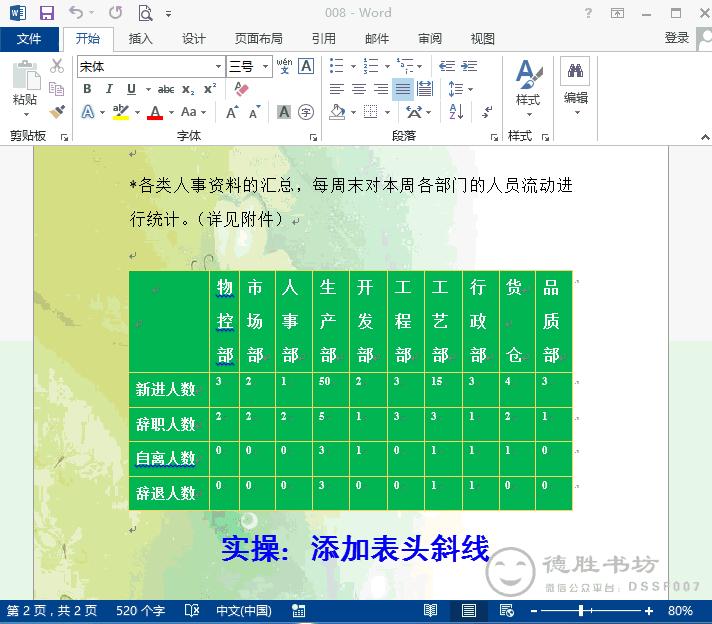Open Font dialog launcher in 字体 group

coord(313,137)
